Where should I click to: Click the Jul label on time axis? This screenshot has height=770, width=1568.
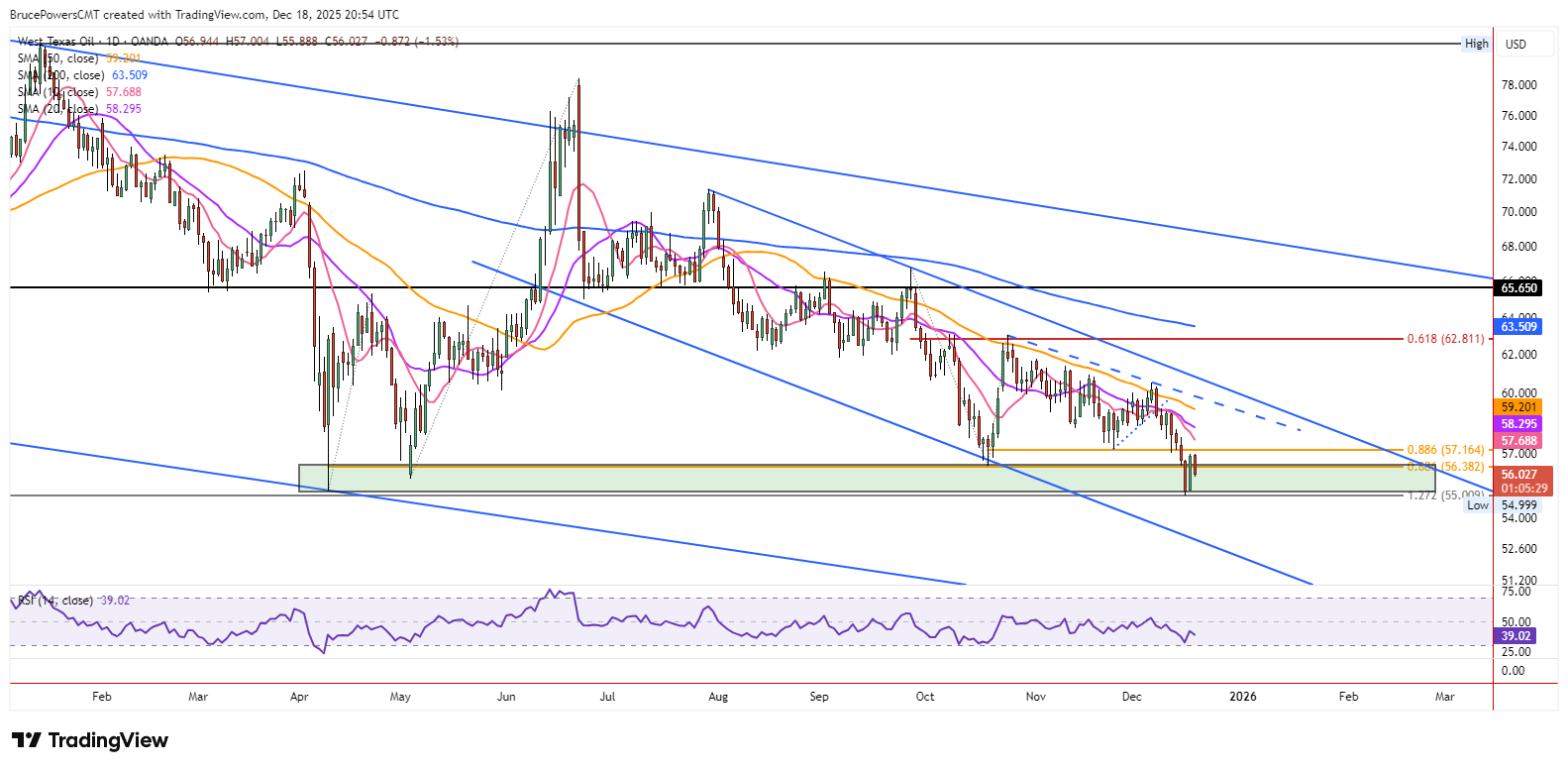[x=607, y=697]
